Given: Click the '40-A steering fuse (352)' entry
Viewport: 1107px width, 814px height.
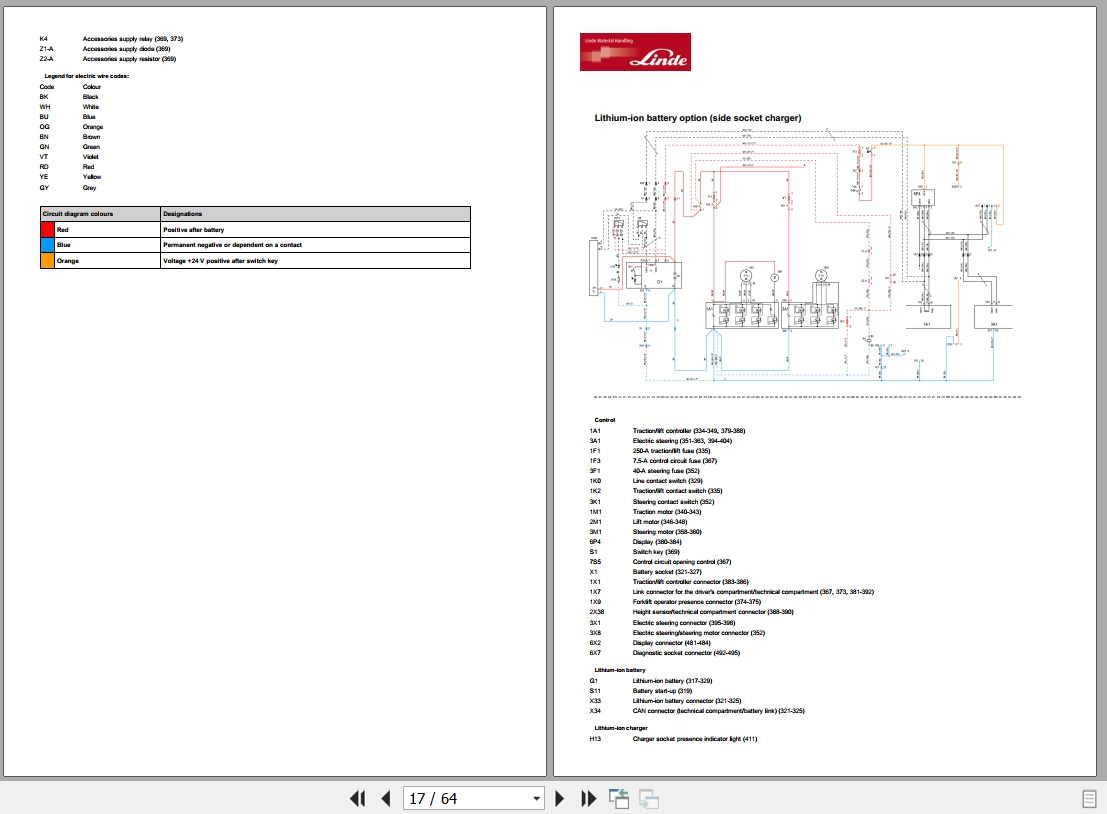Looking at the screenshot, I should tap(666, 471).
